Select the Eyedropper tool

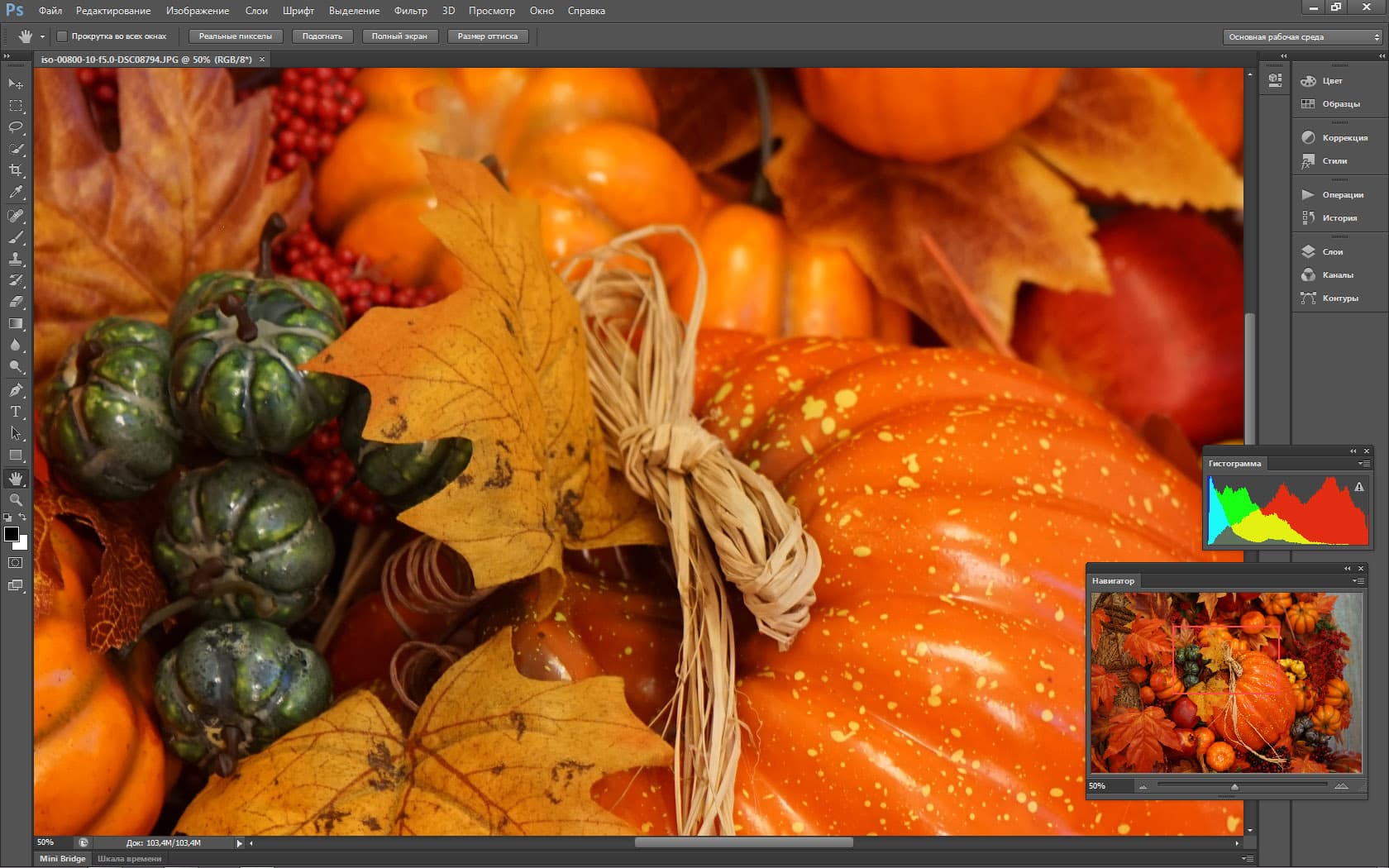(16, 192)
